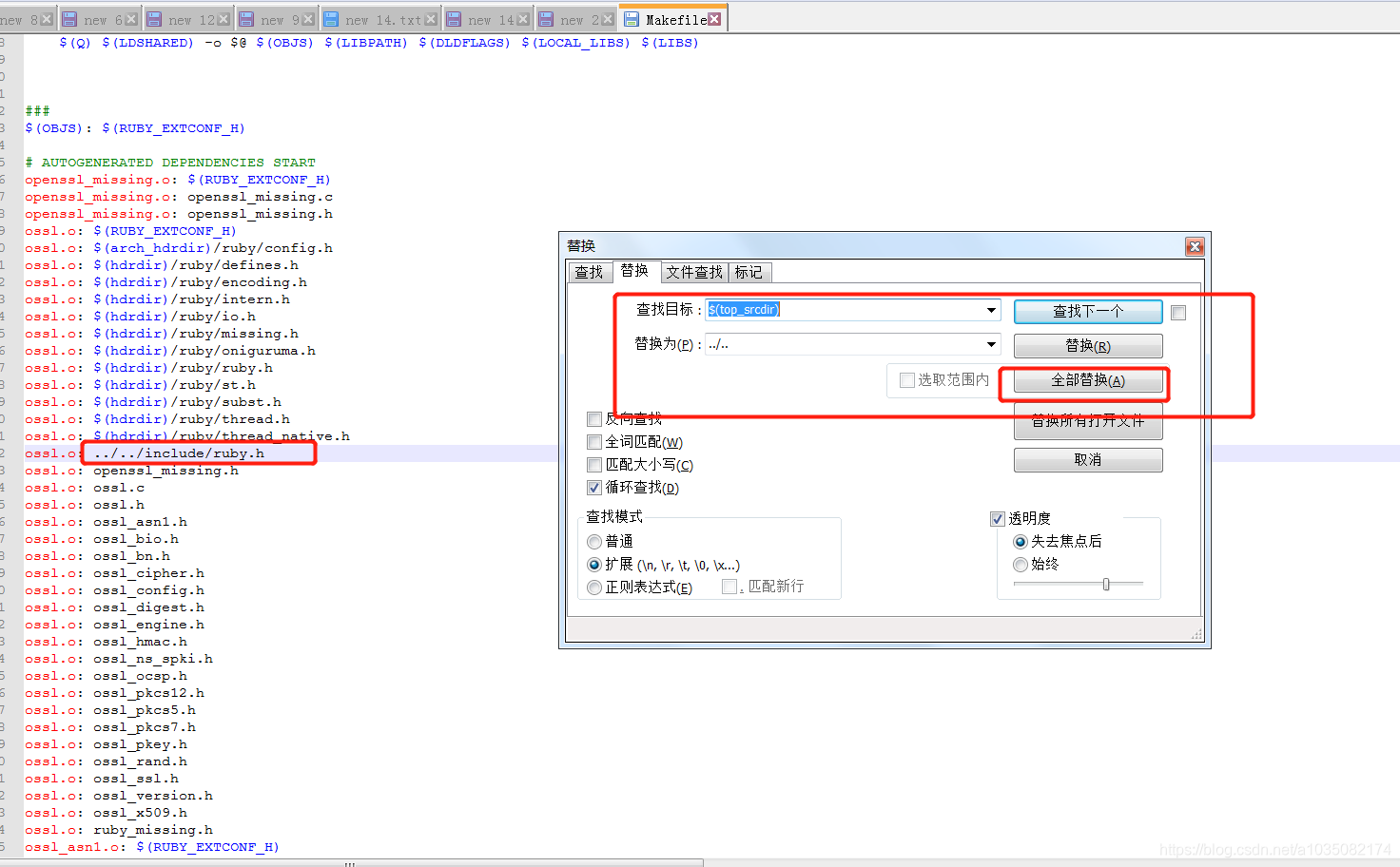The width and height of the screenshot is (1400, 867).
Task: Select the 扩展 (Extended) search mode radio
Action: click(594, 565)
